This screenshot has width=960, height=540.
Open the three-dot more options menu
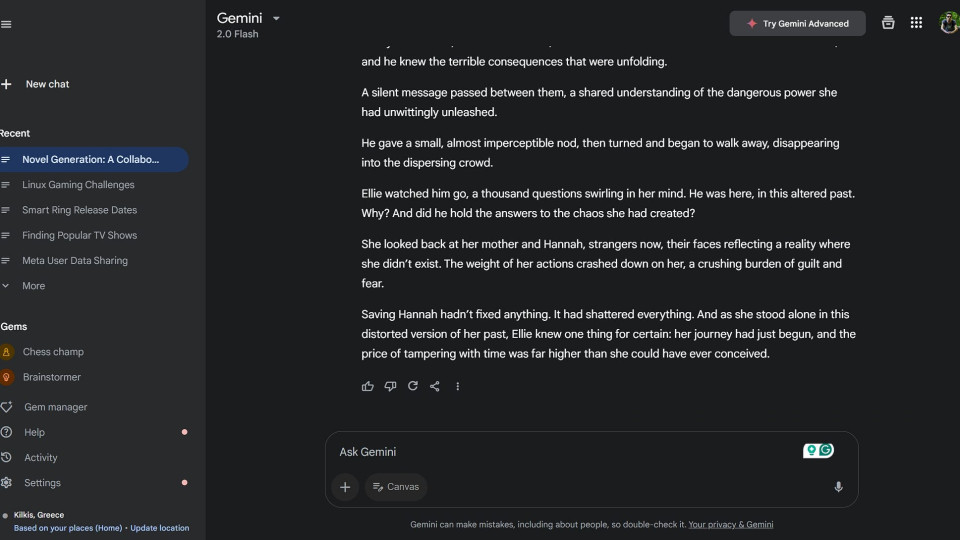[x=458, y=386]
